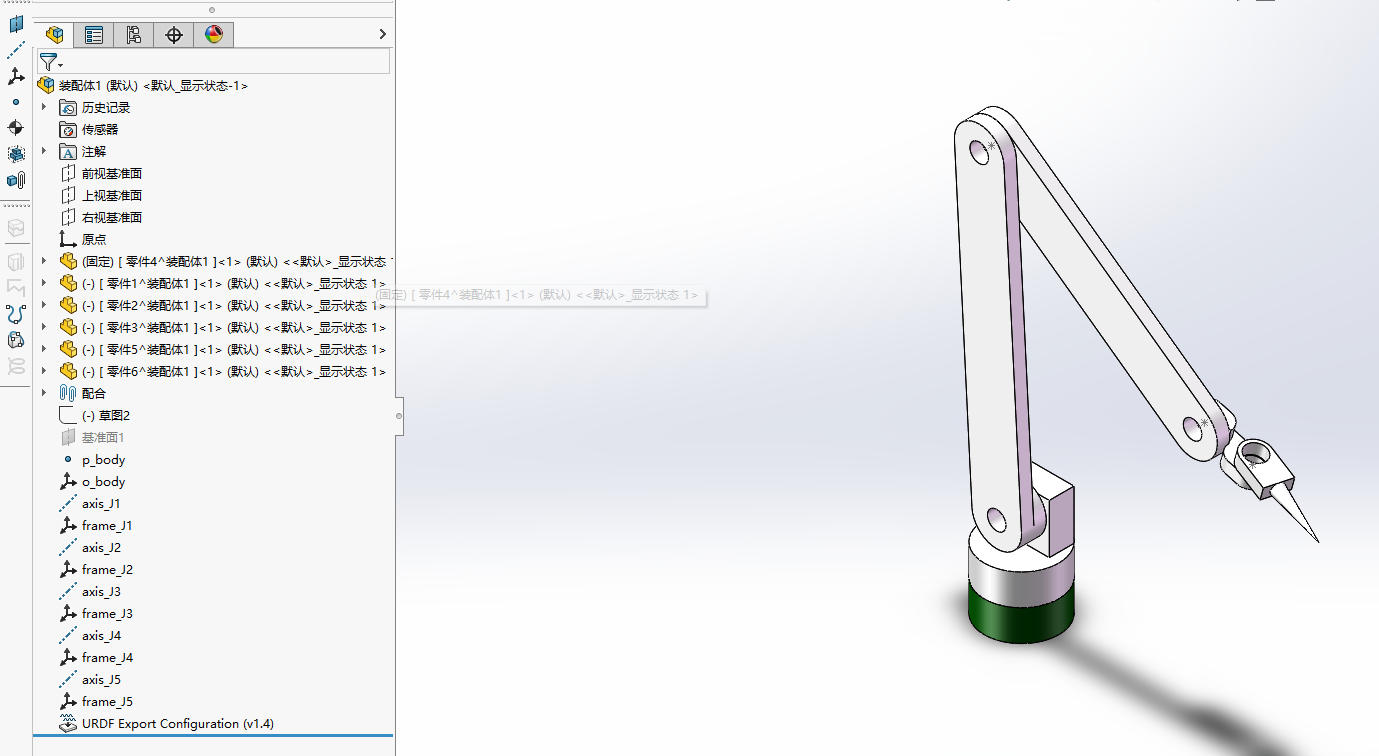Screen dimensions: 1379x756
Task: Select the Center of Mass tool
Action: click(x=16, y=128)
